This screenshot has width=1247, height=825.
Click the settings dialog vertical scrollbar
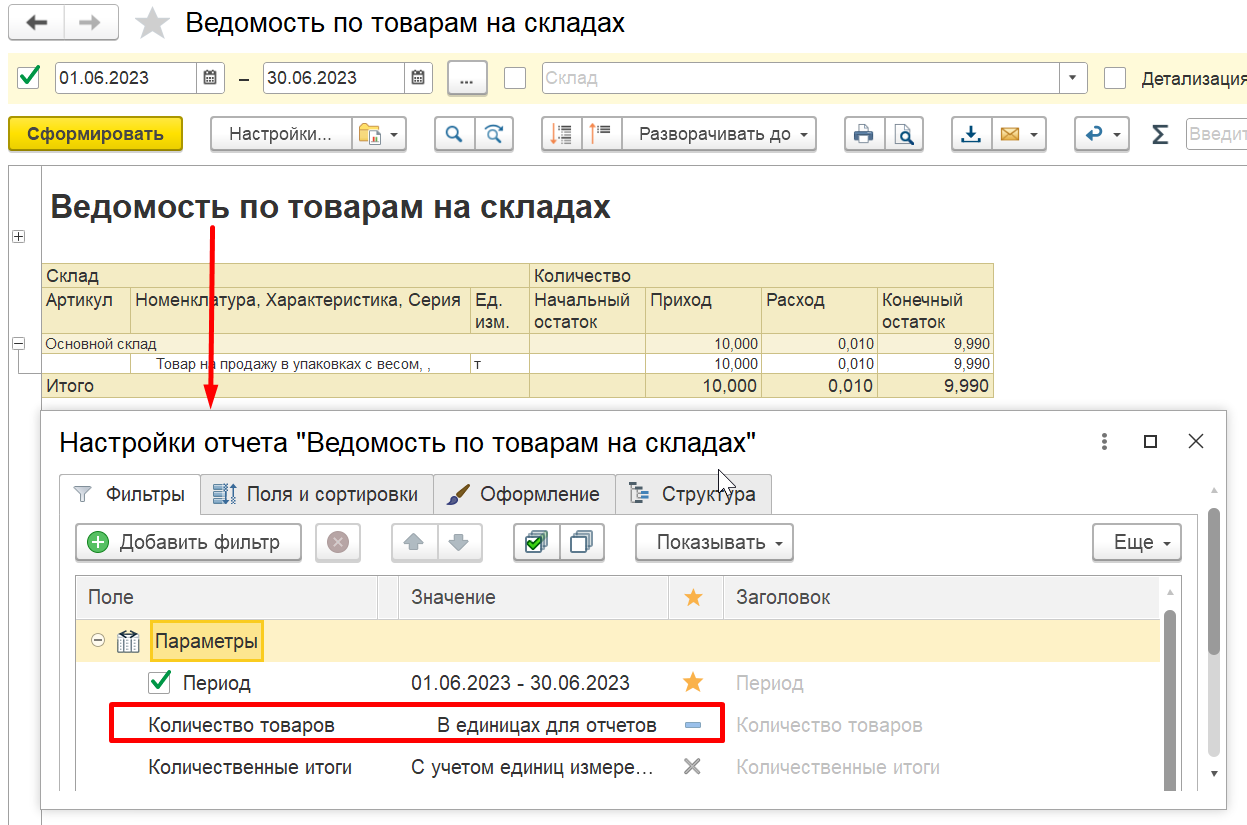[1214, 630]
